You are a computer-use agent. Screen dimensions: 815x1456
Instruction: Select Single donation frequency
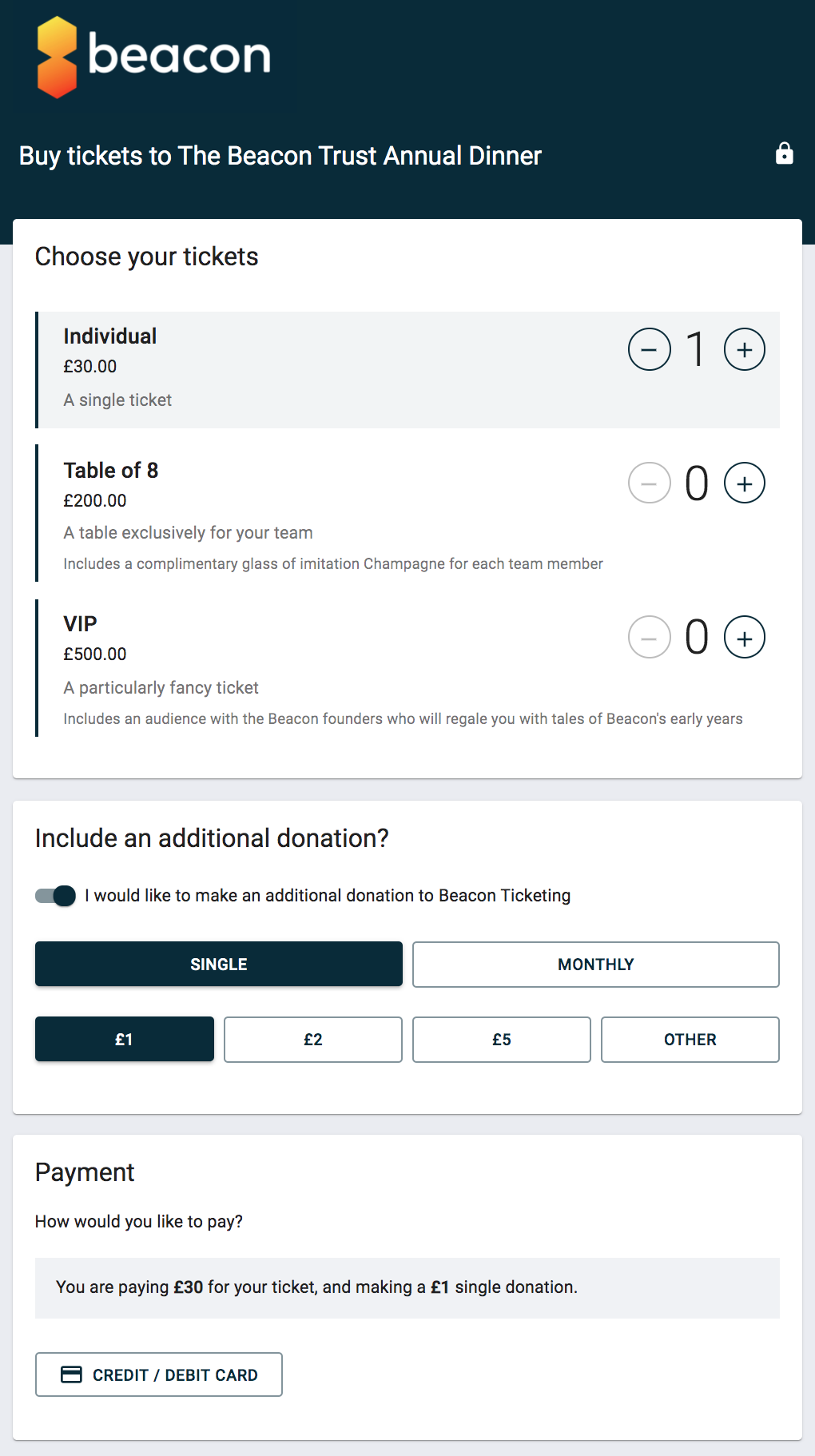click(x=218, y=965)
